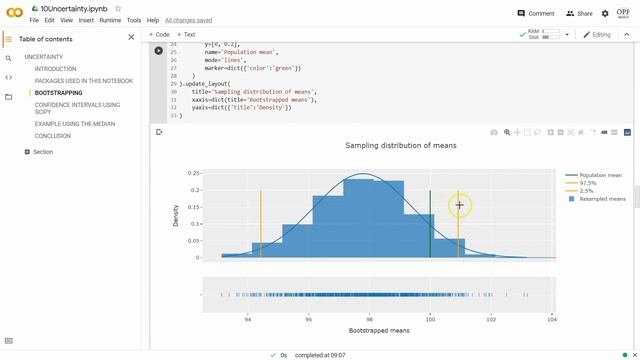Open the Colab logo home link
The height and width of the screenshot is (360, 640).
click(x=14, y=13)
